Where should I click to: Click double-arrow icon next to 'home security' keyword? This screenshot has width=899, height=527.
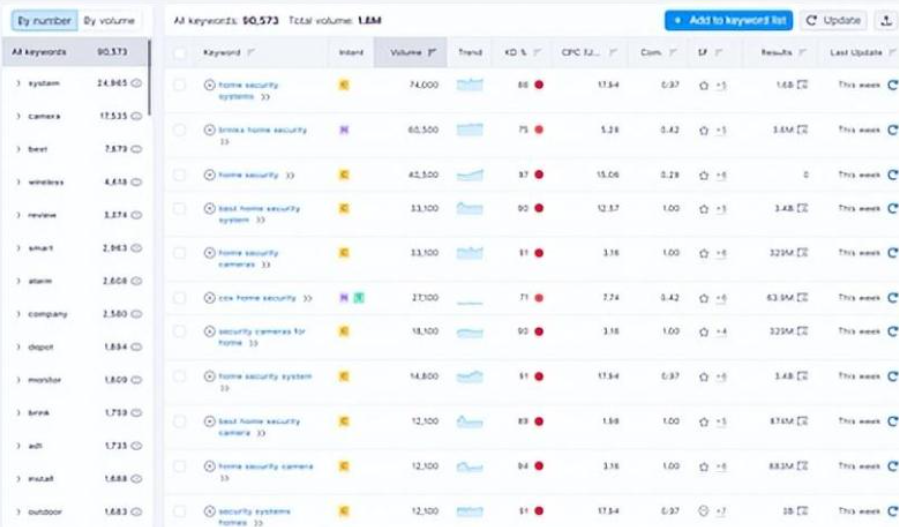pos(290,175)
